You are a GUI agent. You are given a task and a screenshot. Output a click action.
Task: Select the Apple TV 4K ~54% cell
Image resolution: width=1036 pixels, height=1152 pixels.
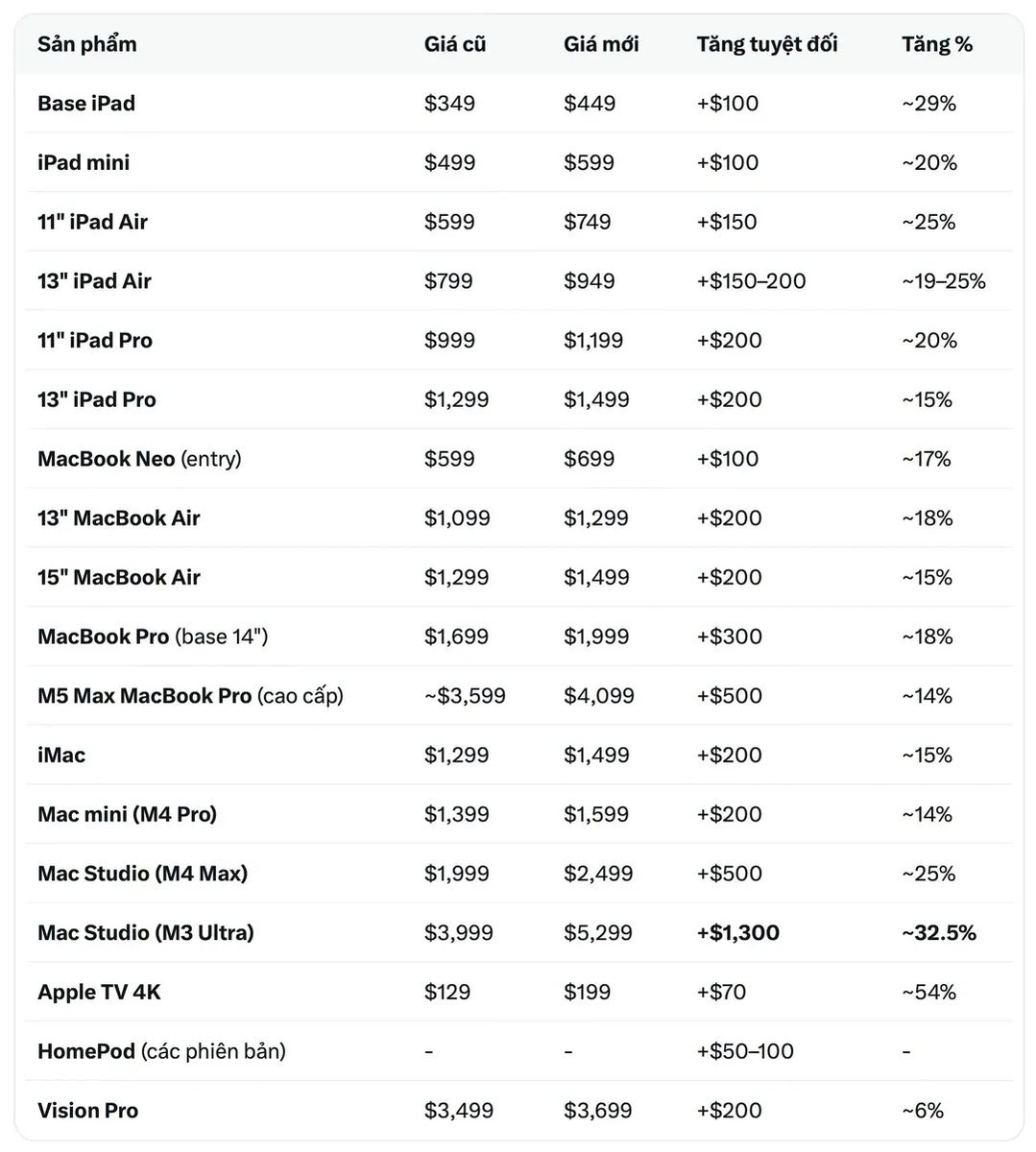[x=928, y=993]
